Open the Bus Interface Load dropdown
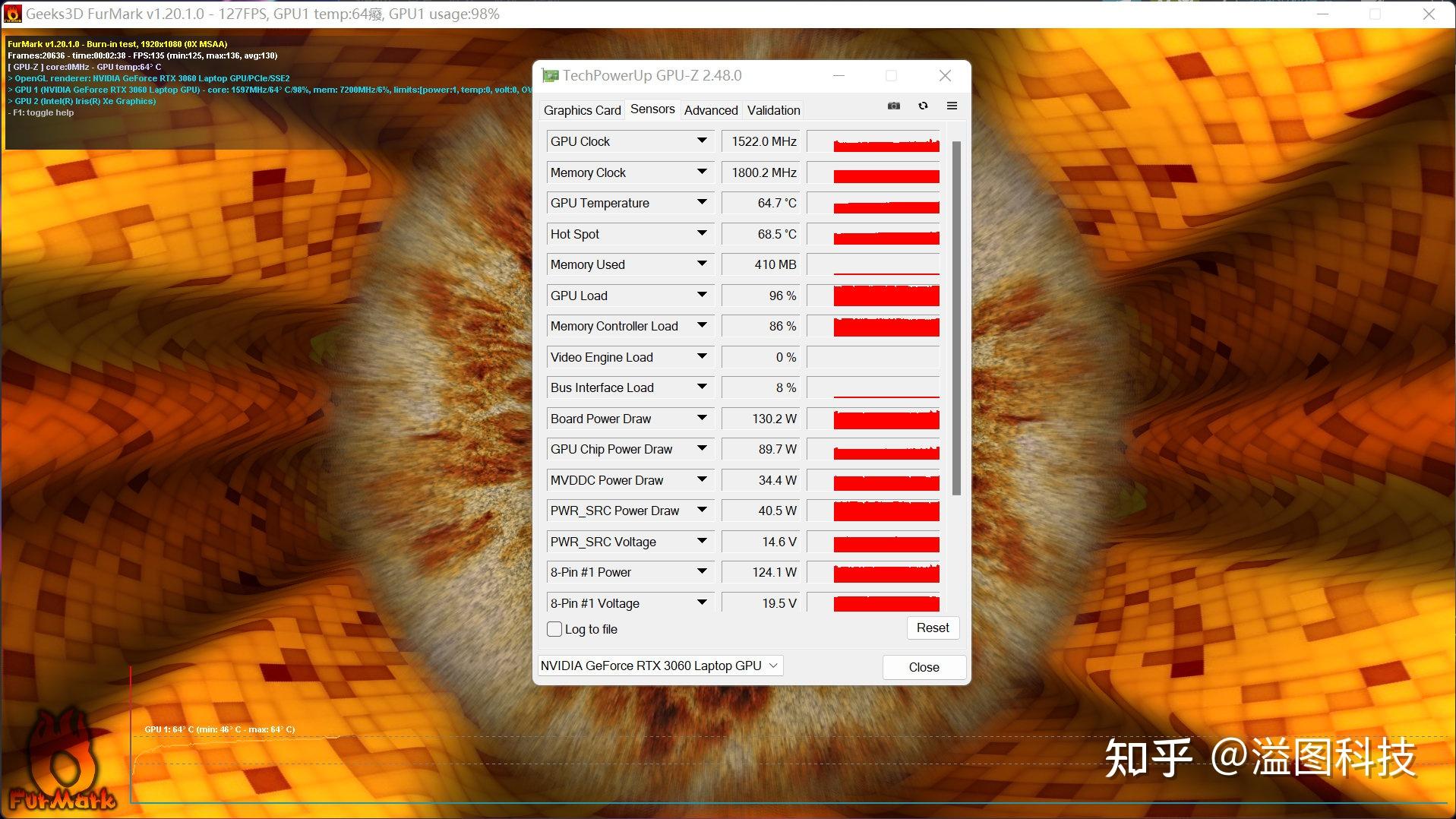 [x=702, y=387]
